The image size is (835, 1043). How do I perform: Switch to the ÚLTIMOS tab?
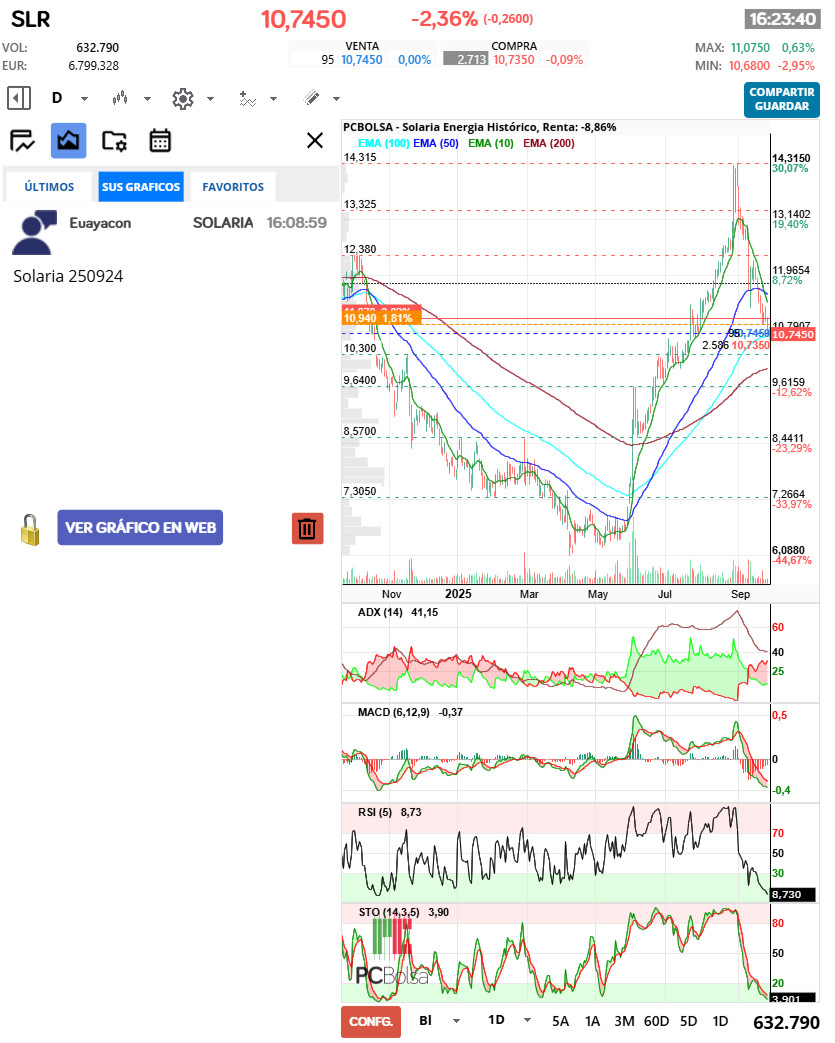tap(49, 187)
